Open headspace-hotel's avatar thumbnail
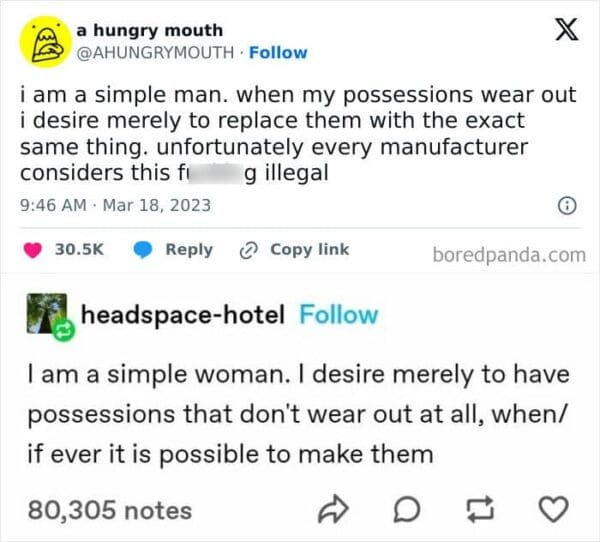The height and width of the screenshot is (542, 600). [47, 313]
